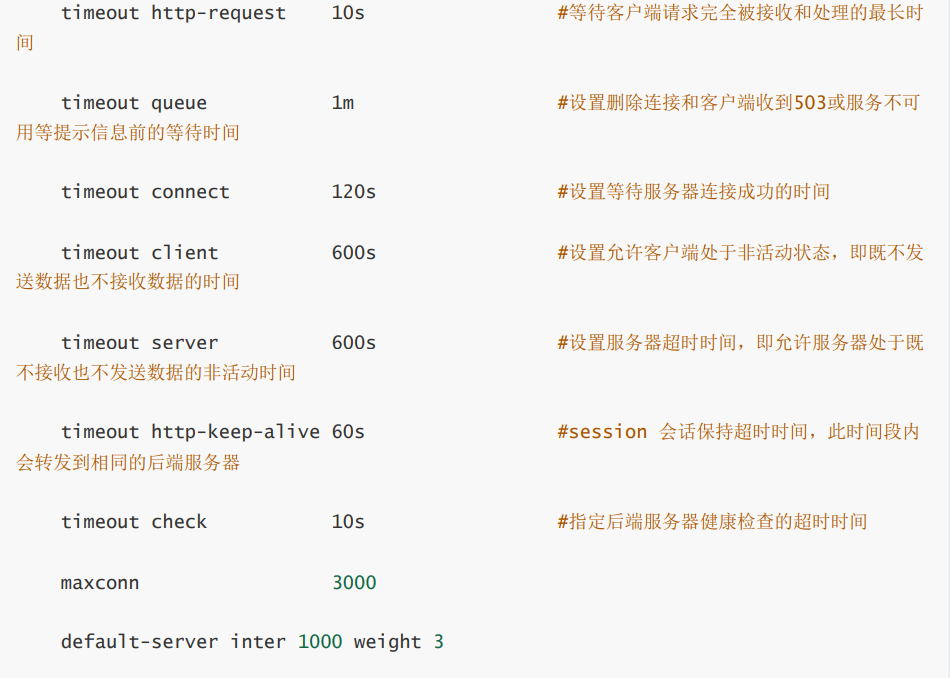The image size is (950, 678).
Task: Click the 'default-server inter' text
Action: tap(173, 642)
